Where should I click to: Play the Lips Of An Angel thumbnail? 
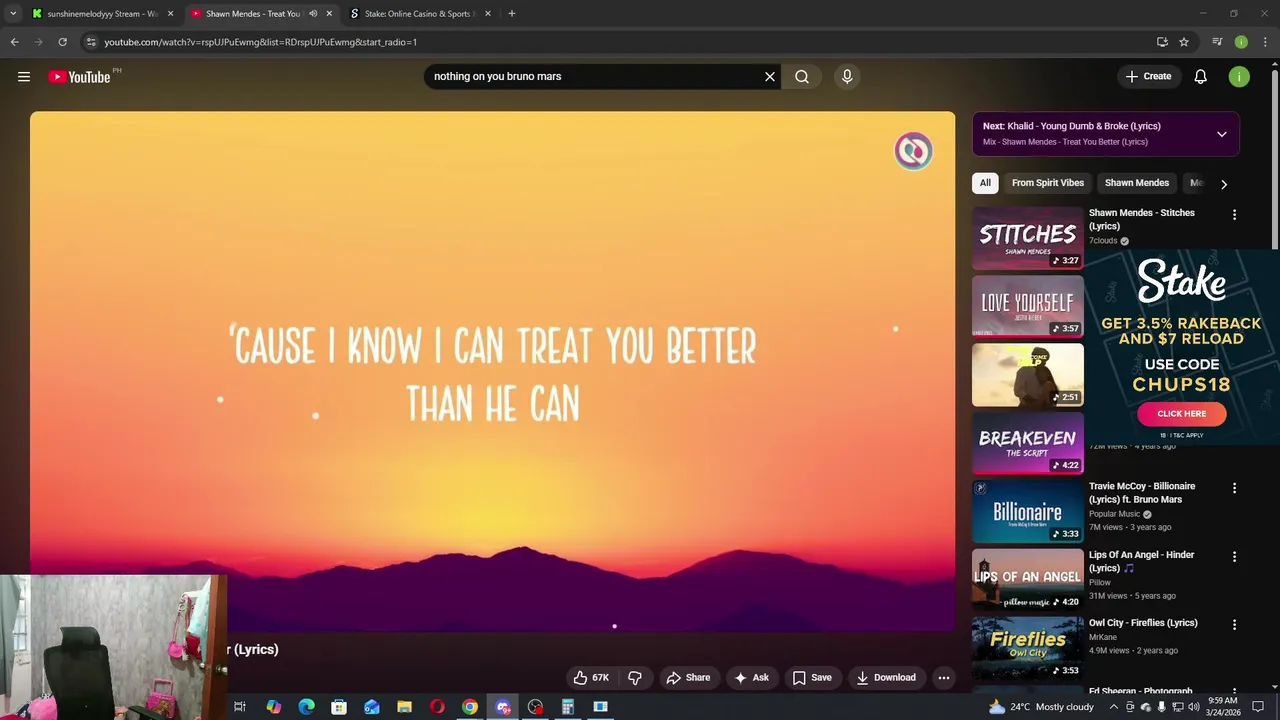tap(1028, 579)
